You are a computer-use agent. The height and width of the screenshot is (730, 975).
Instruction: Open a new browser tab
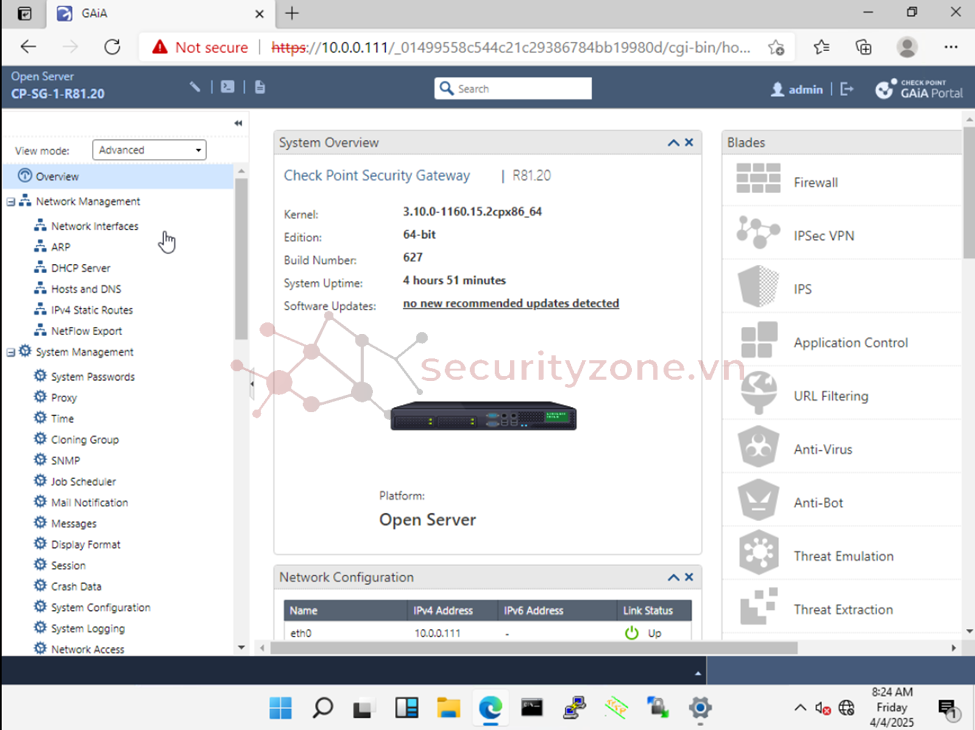pyautogui.click(x=292, y=13)
